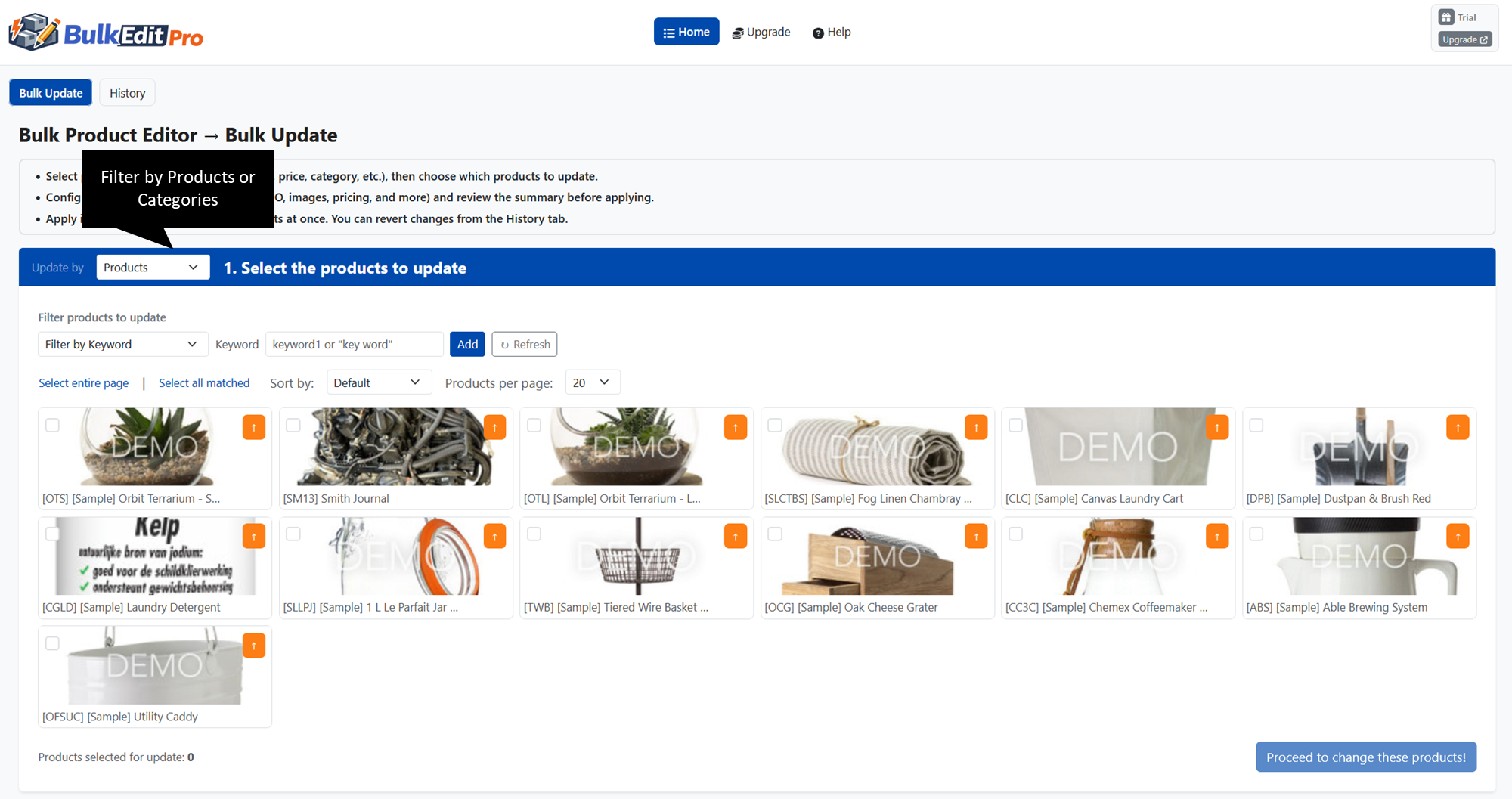1512x799 pixels.
Task: Switch to the History tab
Action: [x=126, y=92]
